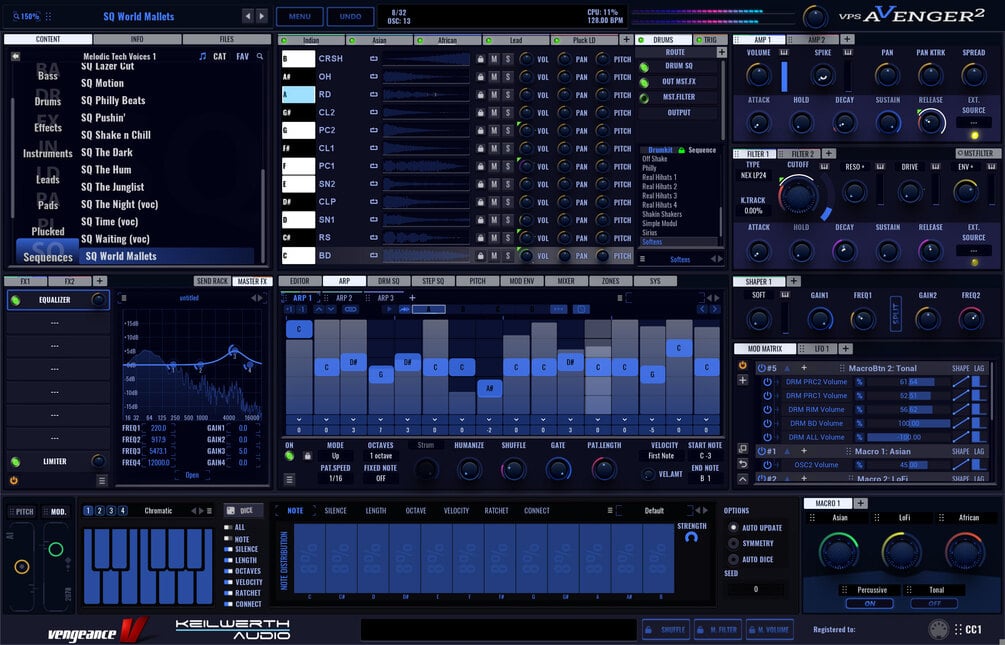Click the lock icon on CRSH drum row

(x=480, y=59)
